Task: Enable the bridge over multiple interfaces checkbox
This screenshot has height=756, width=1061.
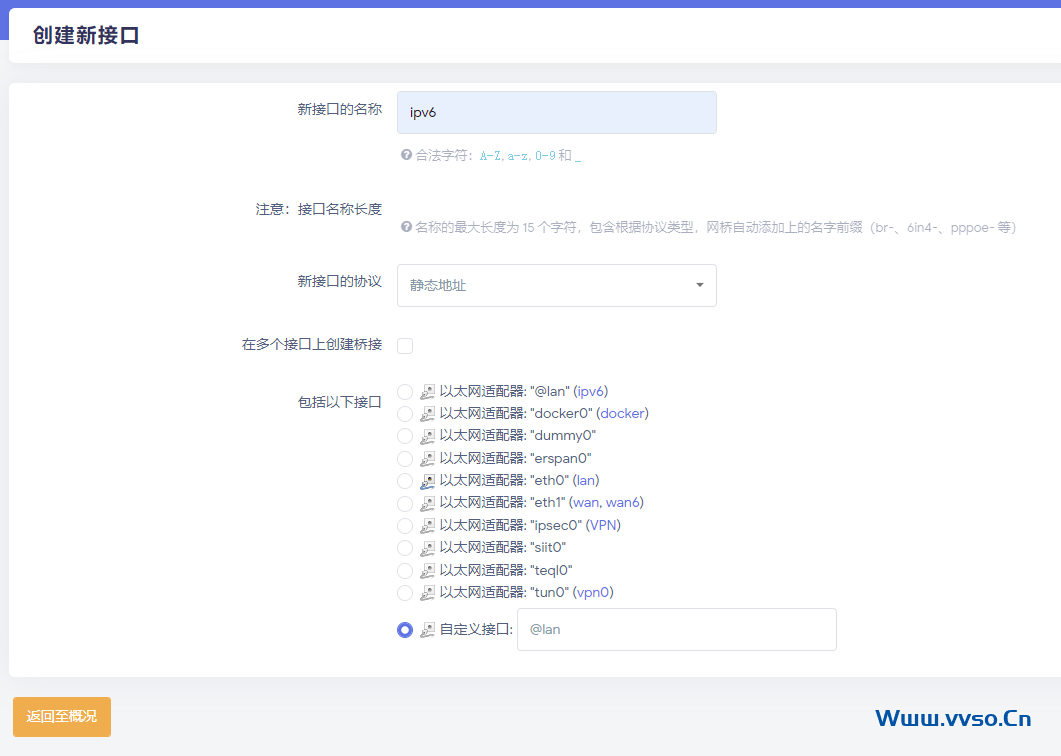Action: click(x=405, y=346)
